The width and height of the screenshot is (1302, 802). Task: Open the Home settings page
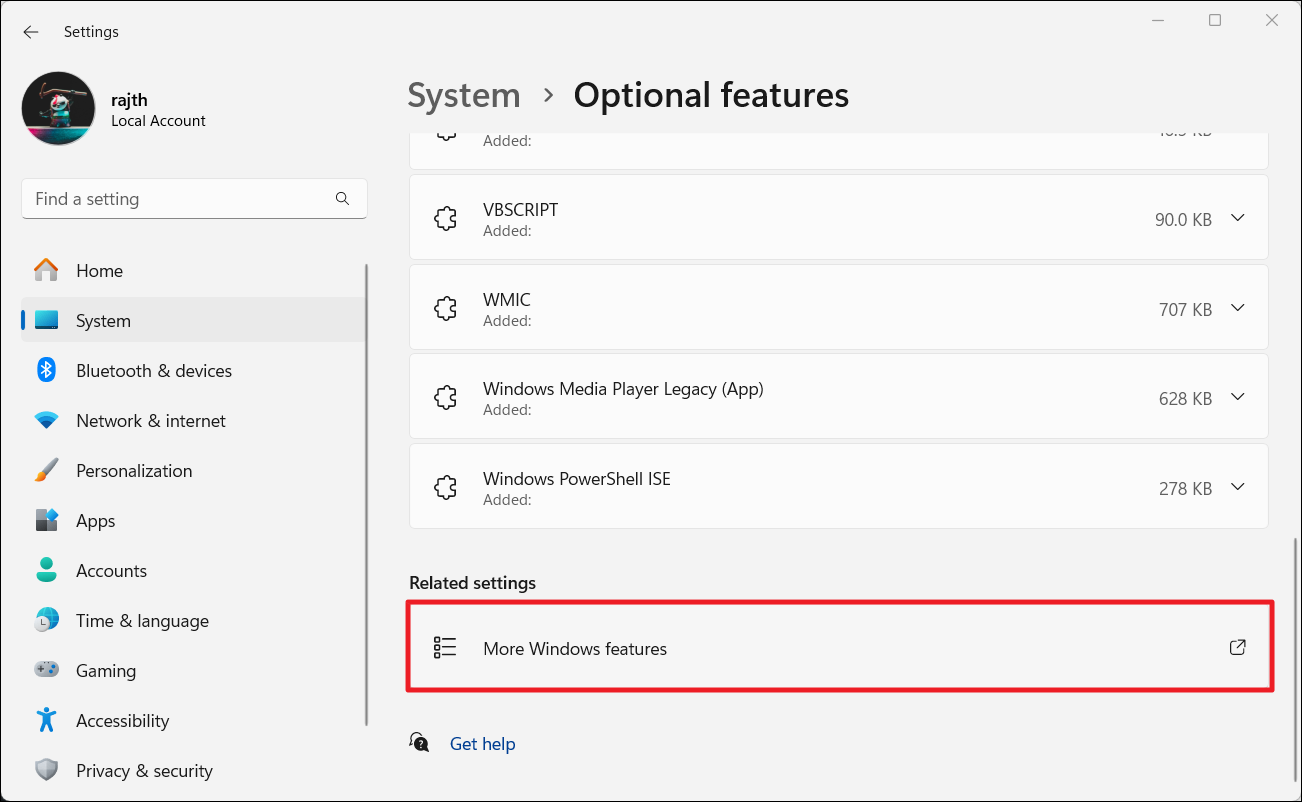[99, 271]
